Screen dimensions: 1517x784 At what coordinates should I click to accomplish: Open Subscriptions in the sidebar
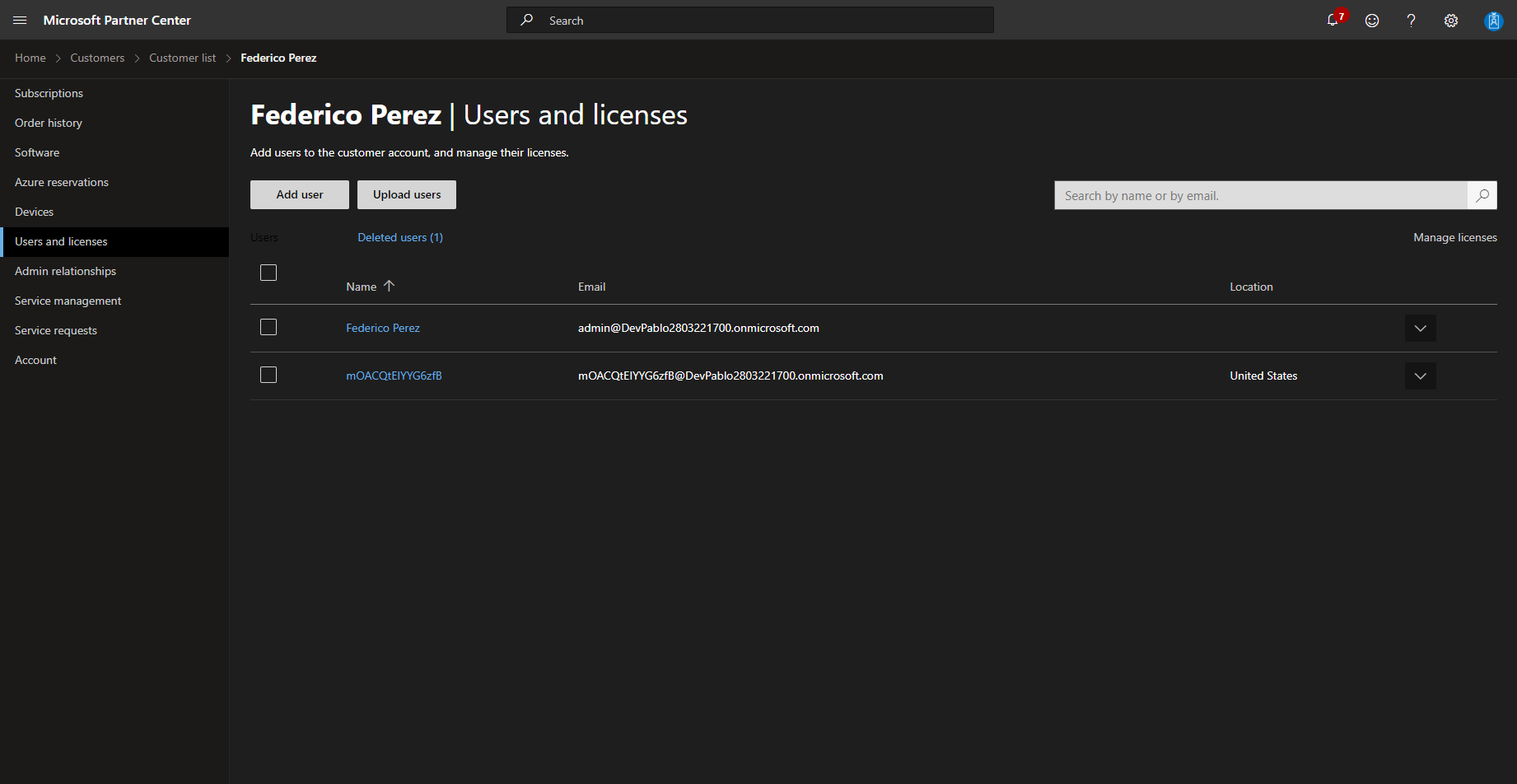(x=114, y=93)
